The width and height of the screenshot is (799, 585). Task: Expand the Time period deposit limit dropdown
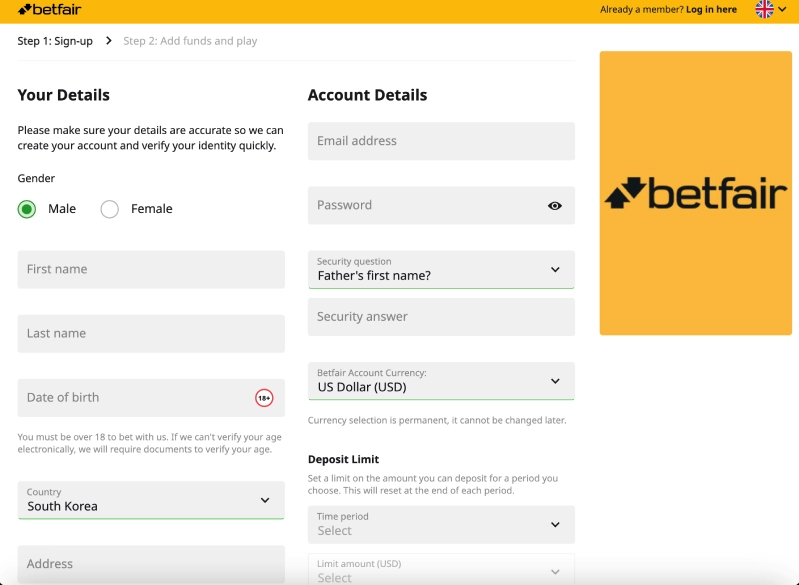[x=441, y=524]
